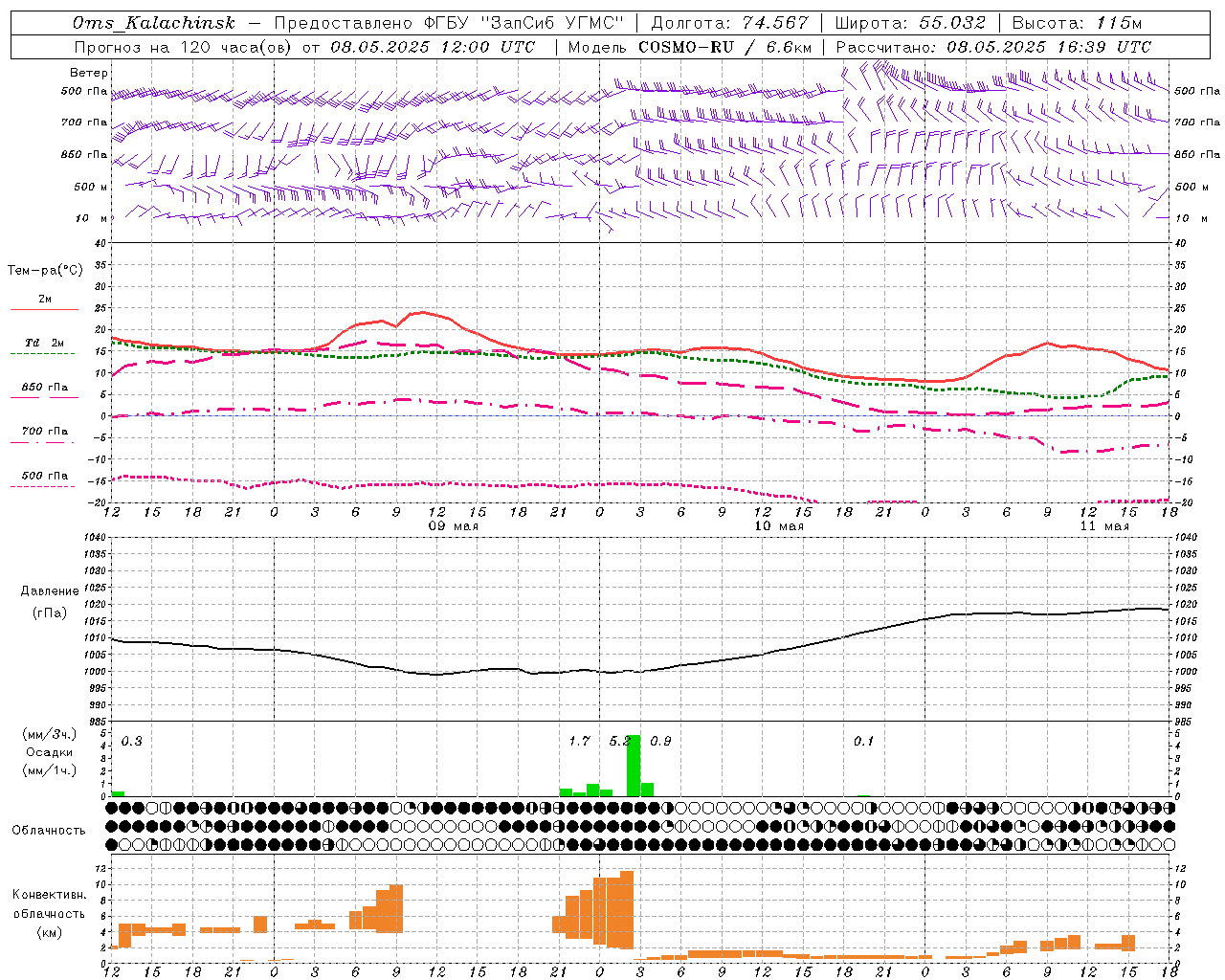Click the 1.7 precipitation amount value

579,742
